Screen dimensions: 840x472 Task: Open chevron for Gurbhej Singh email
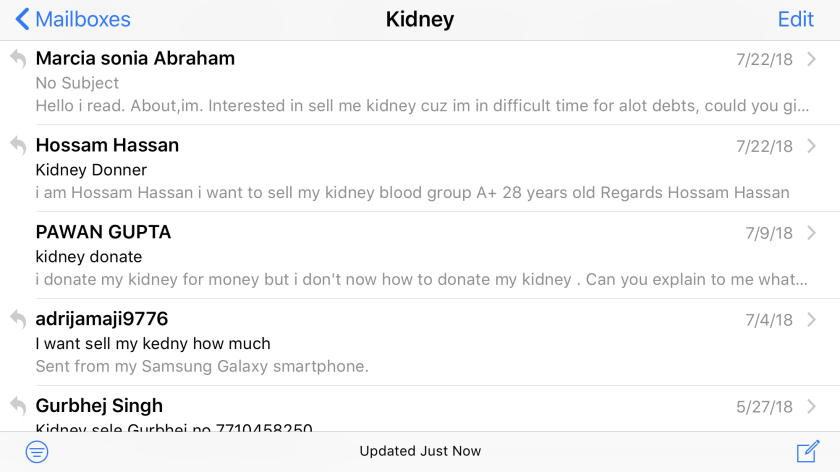[812, 406]
